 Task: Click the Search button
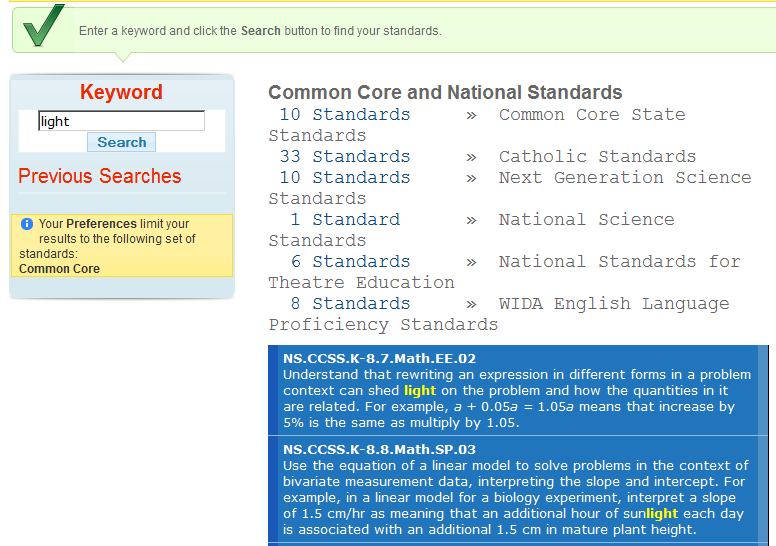pyautogui.click(x=121, y=142)
